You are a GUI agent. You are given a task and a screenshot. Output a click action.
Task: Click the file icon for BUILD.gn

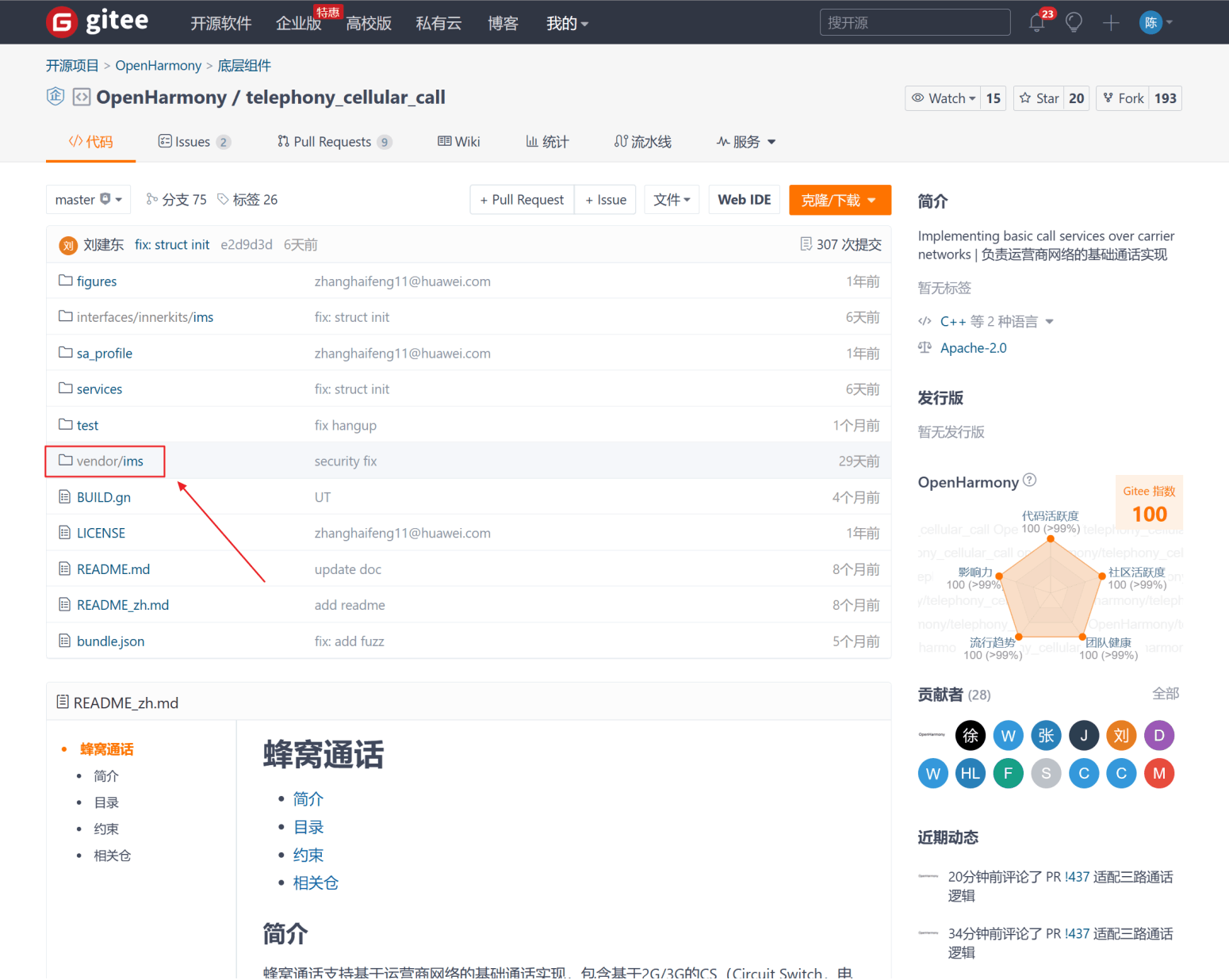tap(65, 497)
